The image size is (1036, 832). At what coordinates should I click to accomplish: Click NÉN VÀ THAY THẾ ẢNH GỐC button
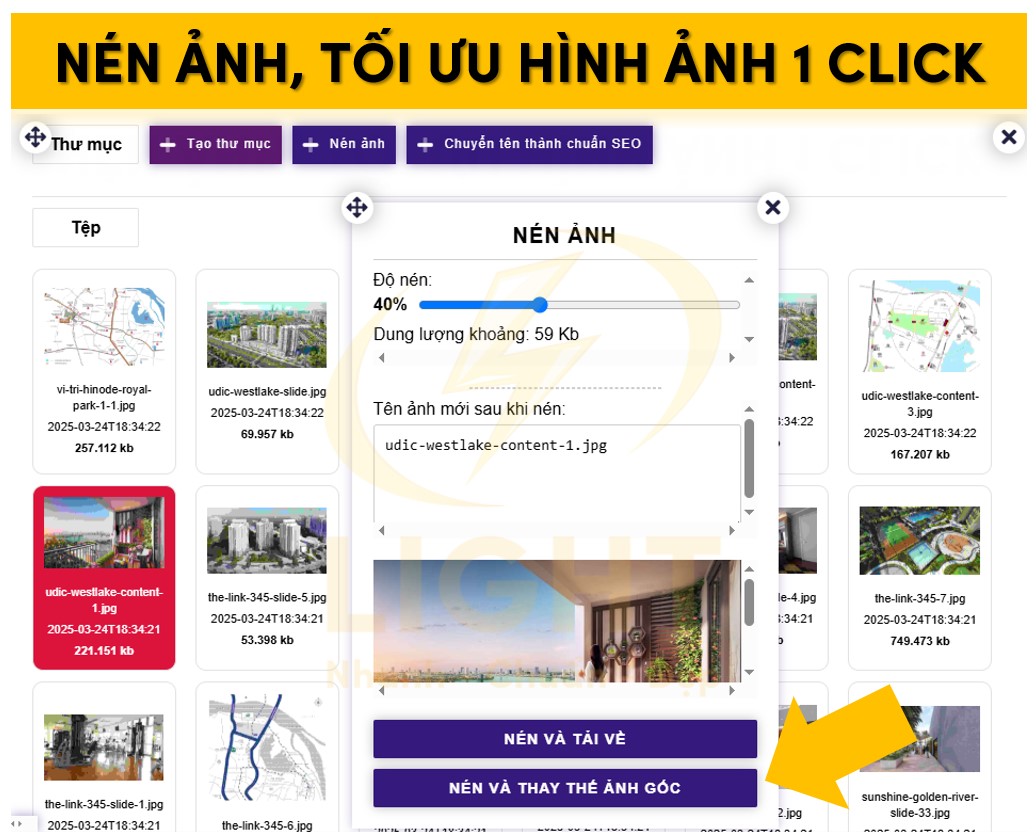[x=565, y=788]
